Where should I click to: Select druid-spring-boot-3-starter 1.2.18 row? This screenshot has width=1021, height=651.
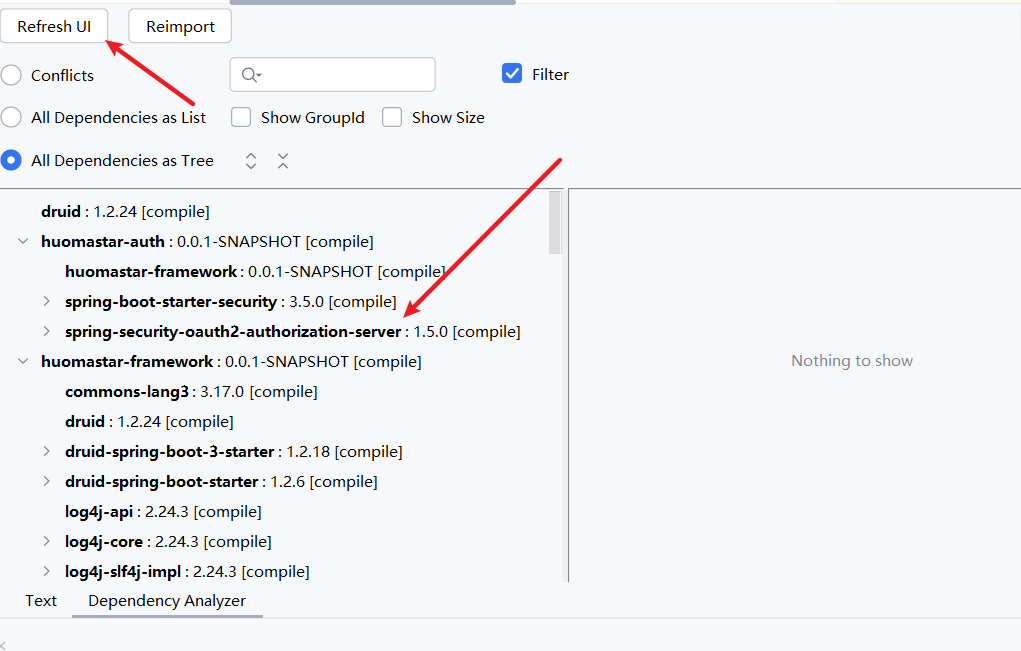[x=234, y=451]
